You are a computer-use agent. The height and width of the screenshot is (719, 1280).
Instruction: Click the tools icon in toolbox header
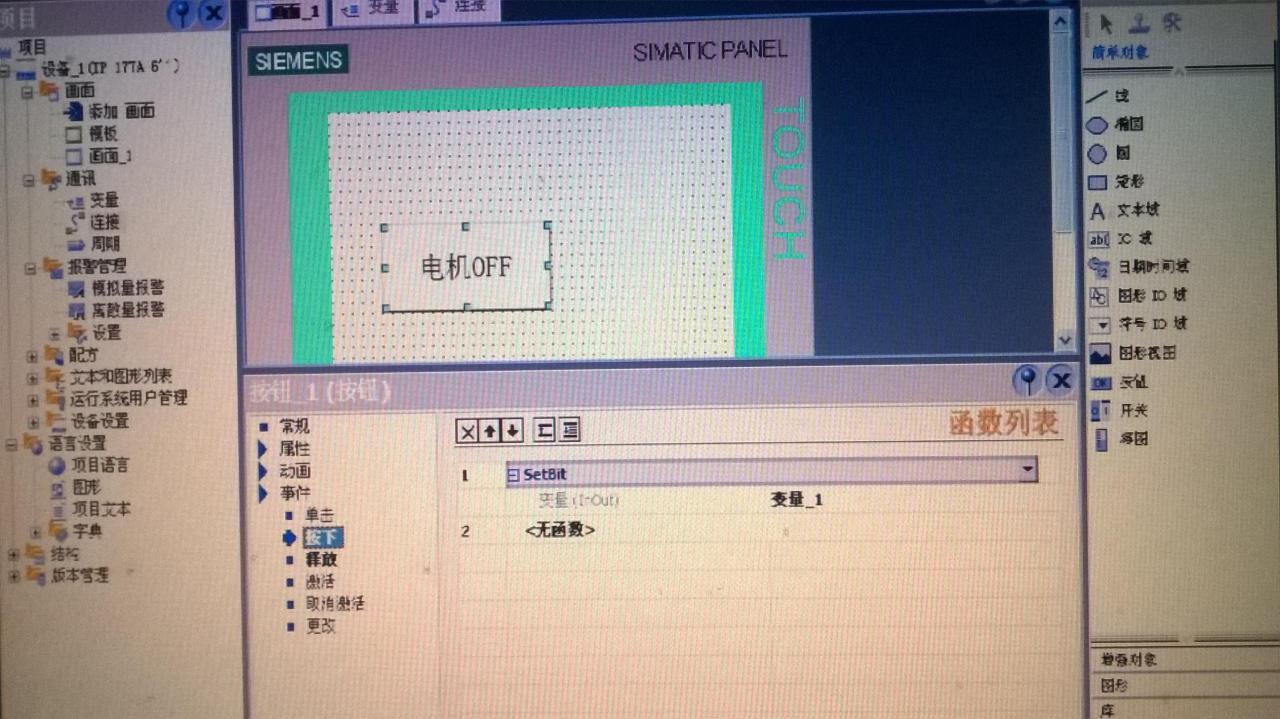click(x=1173, y=23)
